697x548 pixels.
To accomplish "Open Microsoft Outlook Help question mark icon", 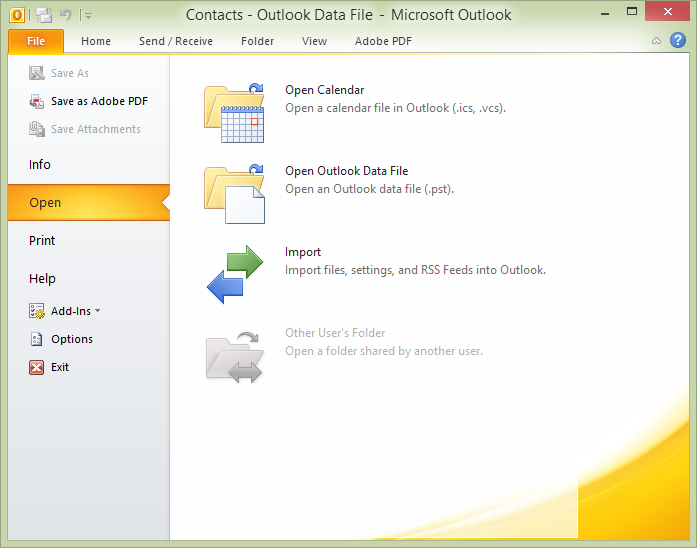I will [x=678, y=40].
